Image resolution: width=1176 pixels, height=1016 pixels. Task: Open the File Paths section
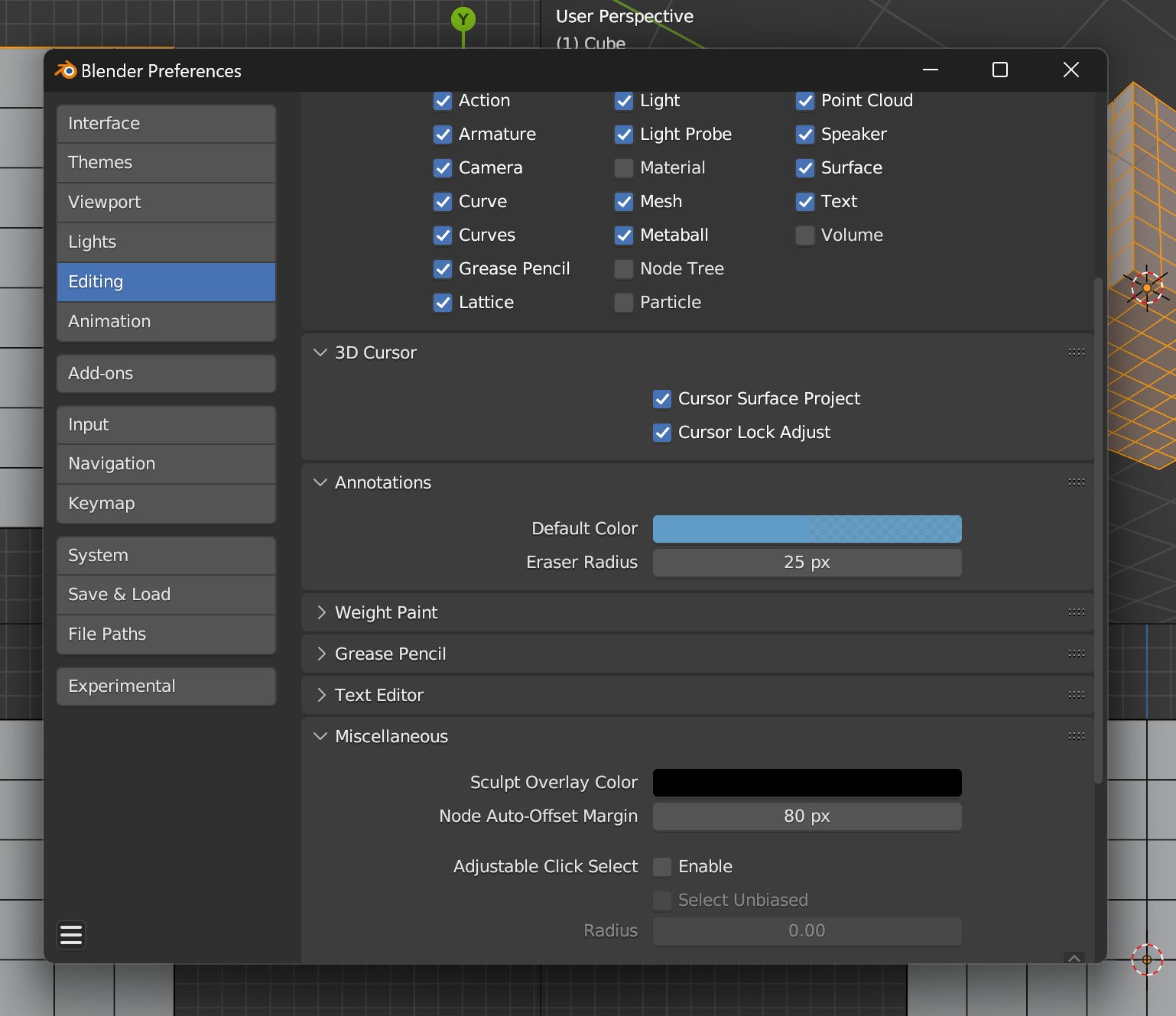click(166, 635)
